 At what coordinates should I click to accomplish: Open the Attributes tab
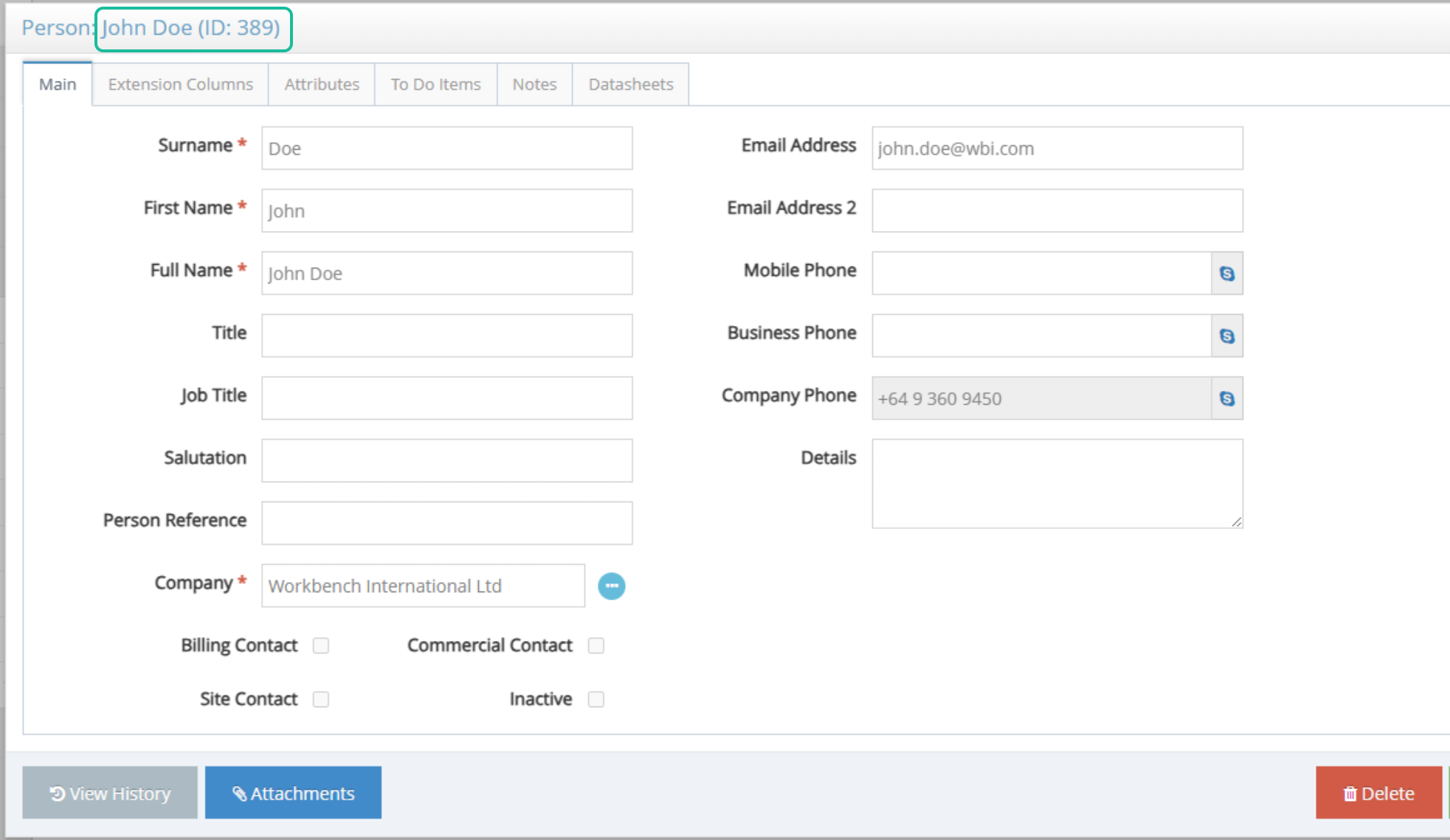[322, 85]
